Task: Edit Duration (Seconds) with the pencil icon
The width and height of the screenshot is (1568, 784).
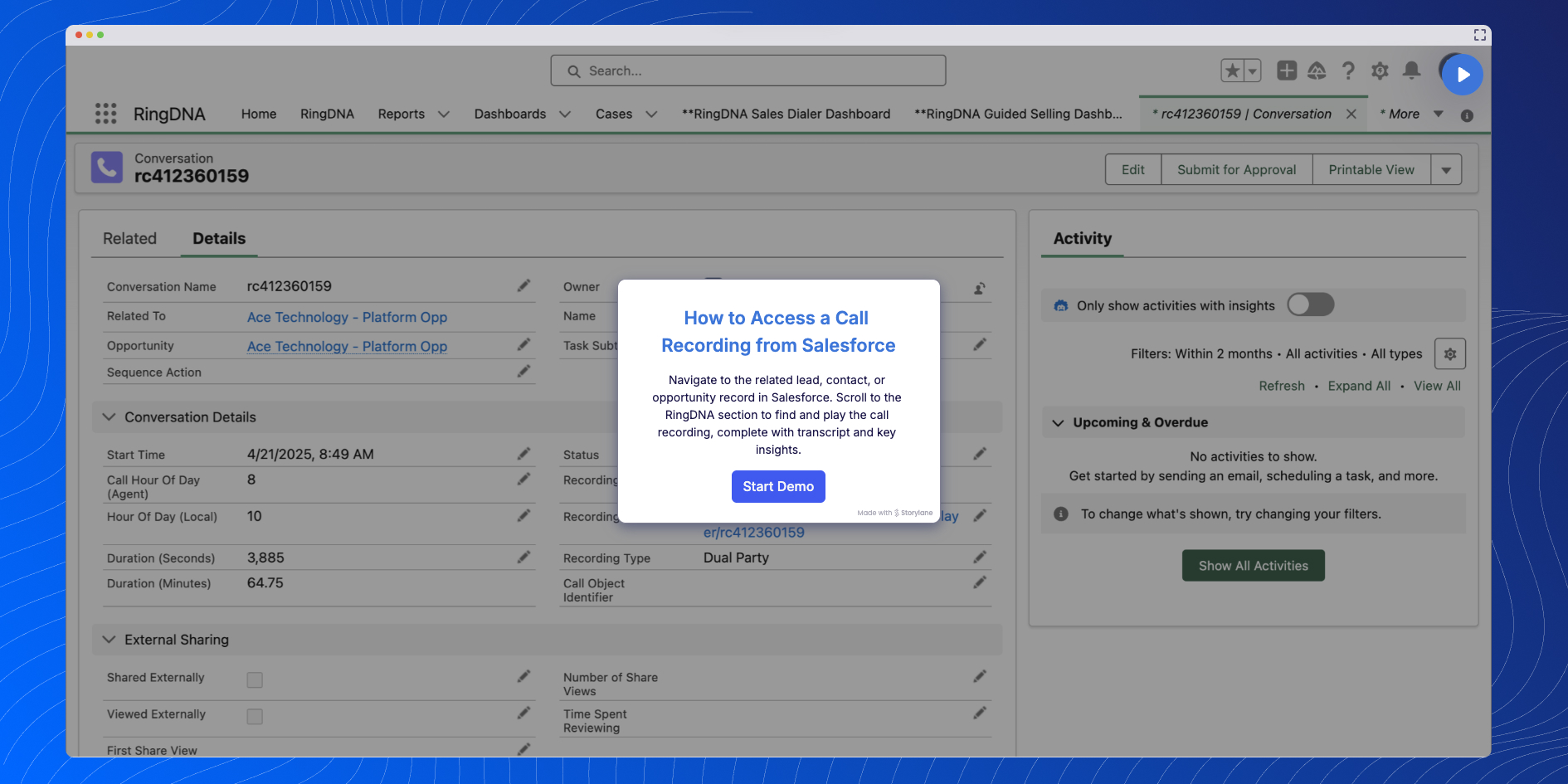Action: coord(524,557)
